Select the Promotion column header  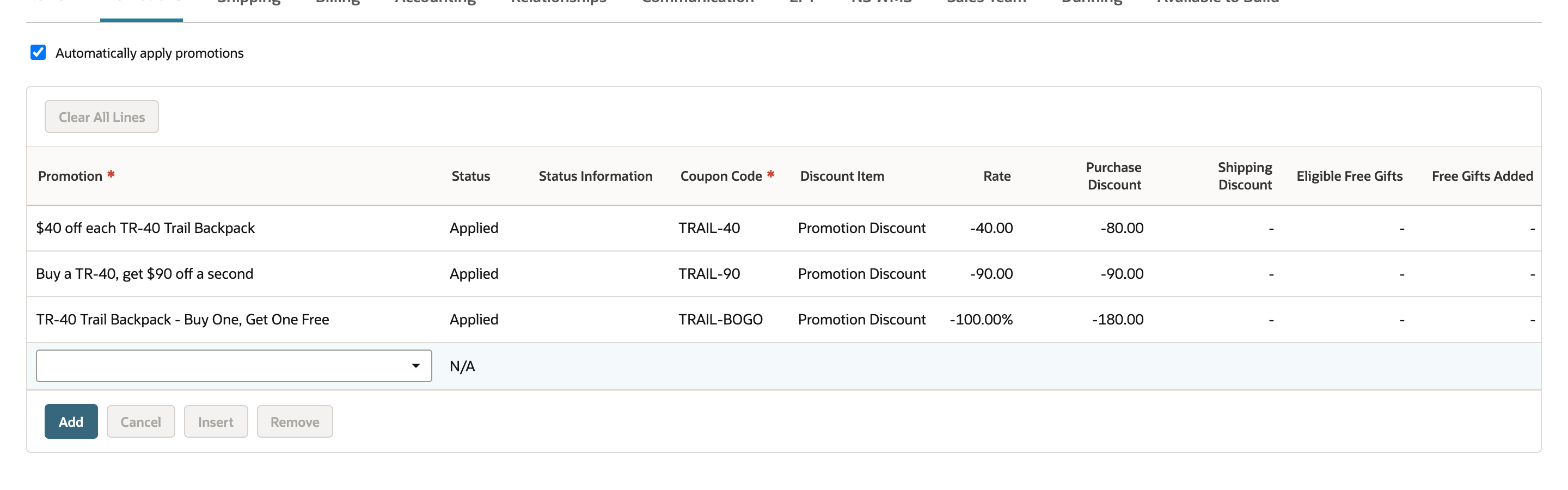(x=70, y=176)
